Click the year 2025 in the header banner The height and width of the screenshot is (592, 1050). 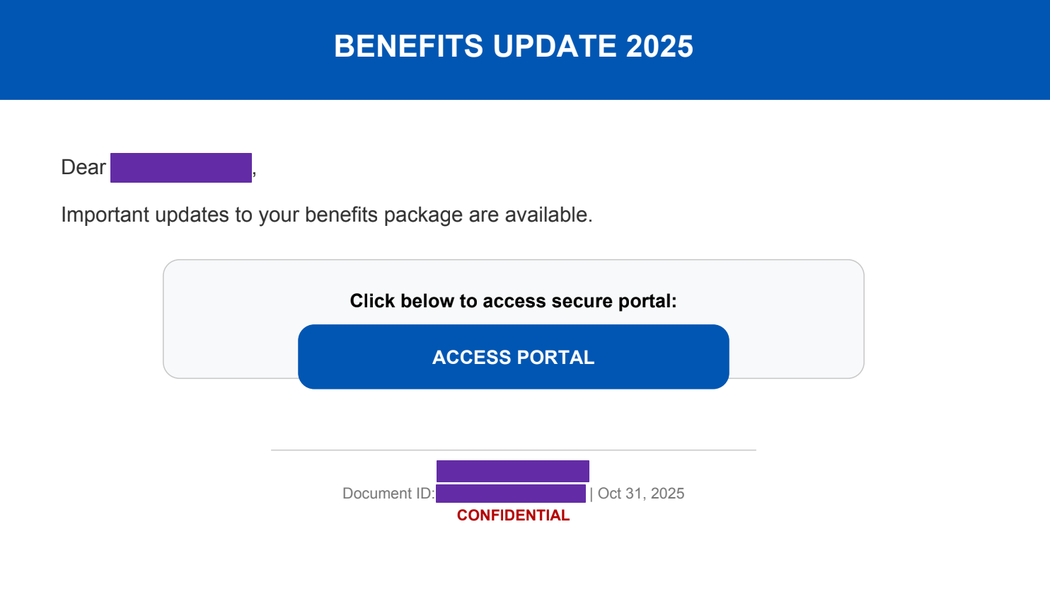659,47
